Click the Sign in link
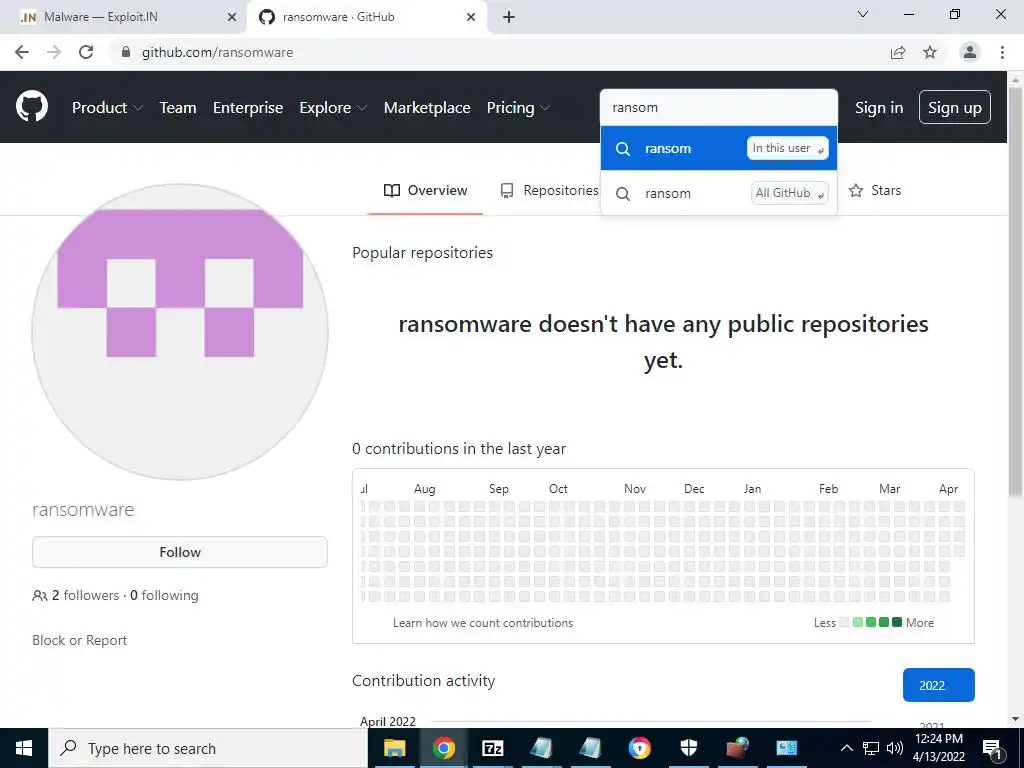Image resolution: width=1024 pixels, height=768 pixels. coord(879,108)
